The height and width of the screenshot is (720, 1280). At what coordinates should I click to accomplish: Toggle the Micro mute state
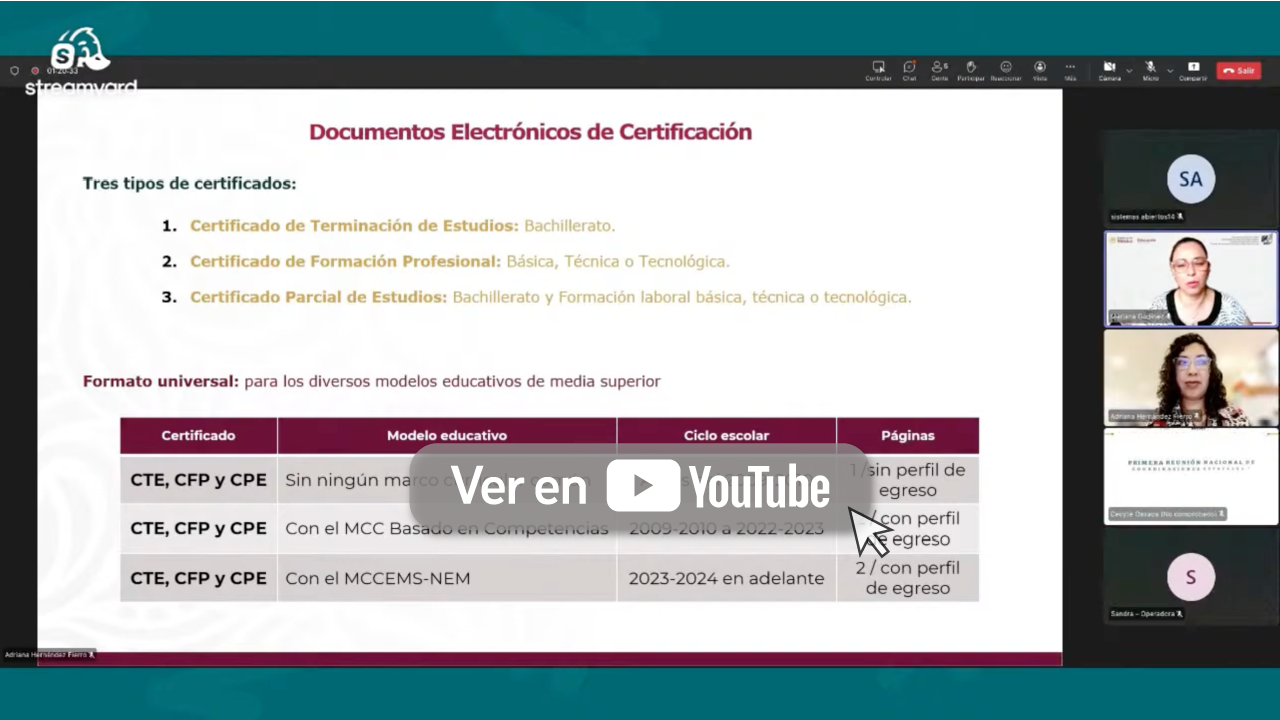coord(1151,70)
